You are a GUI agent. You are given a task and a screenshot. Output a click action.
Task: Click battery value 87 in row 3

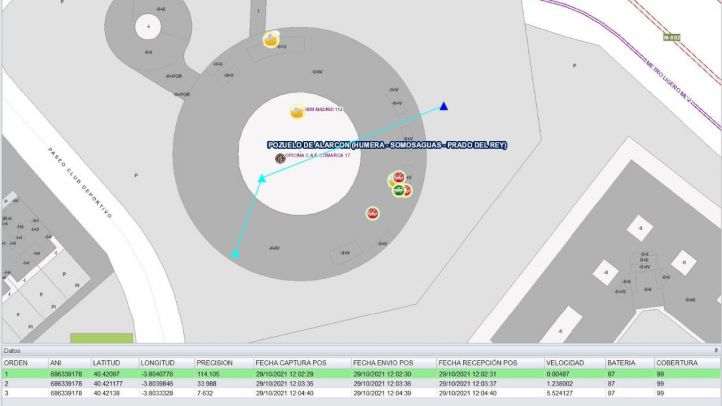click(x=611, y=393)
